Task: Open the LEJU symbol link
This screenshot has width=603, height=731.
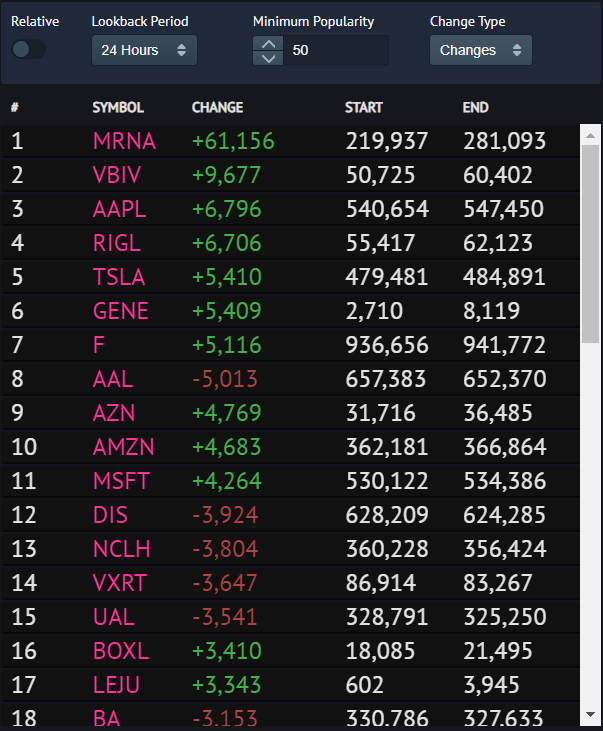Action: pos(116,686)
